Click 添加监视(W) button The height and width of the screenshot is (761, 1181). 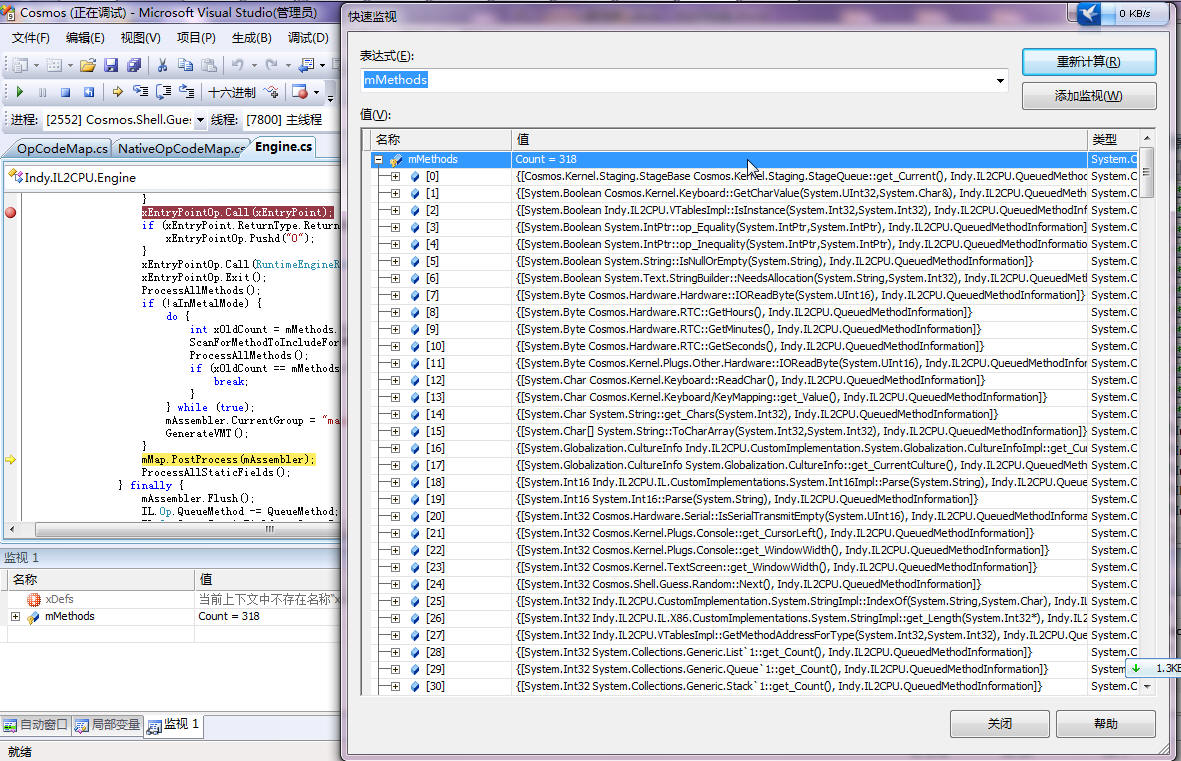point(1088,96)
